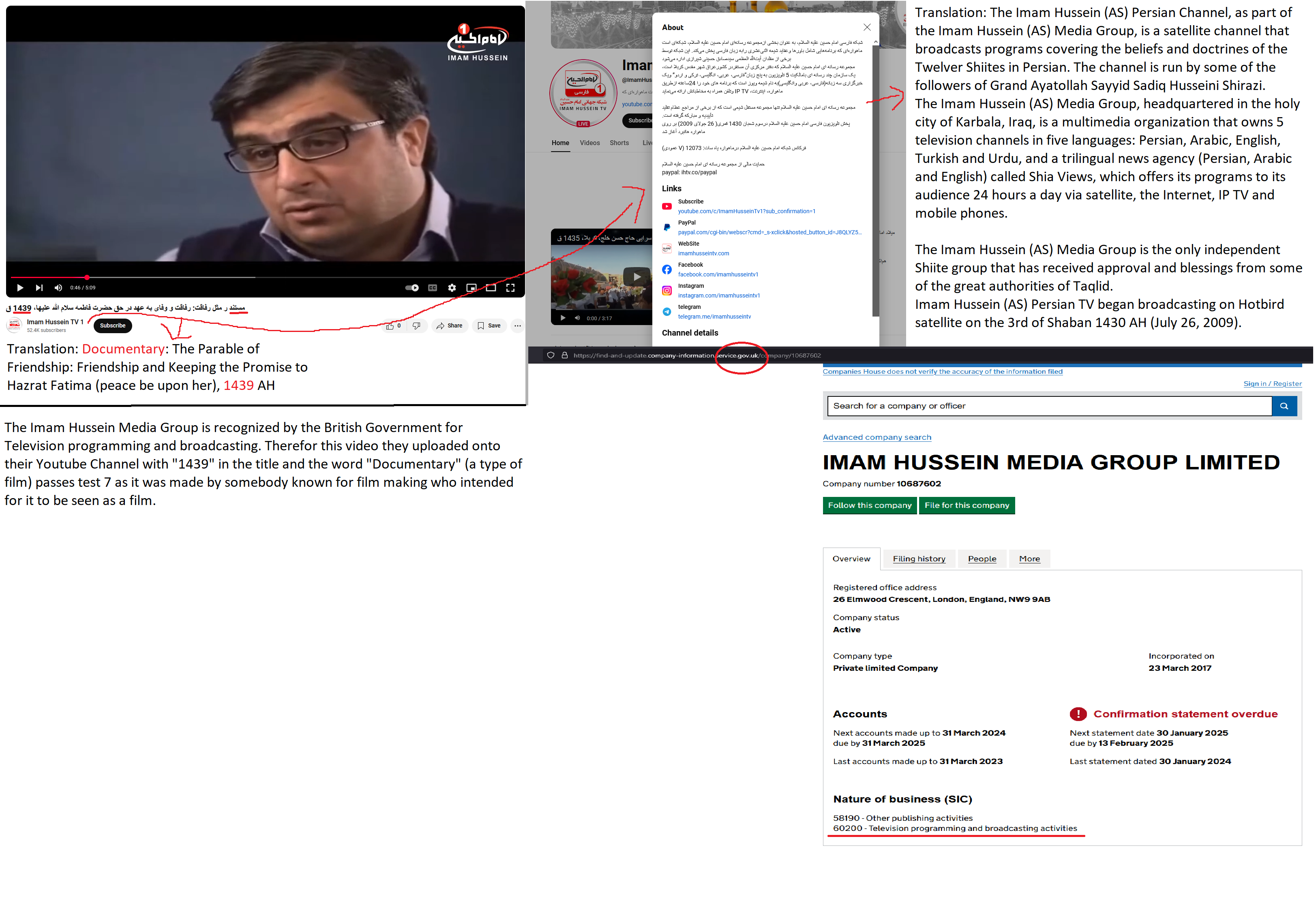Open the three-dot more actions menu
Screen dimensions: 1316x916
(x=518, y=326)
